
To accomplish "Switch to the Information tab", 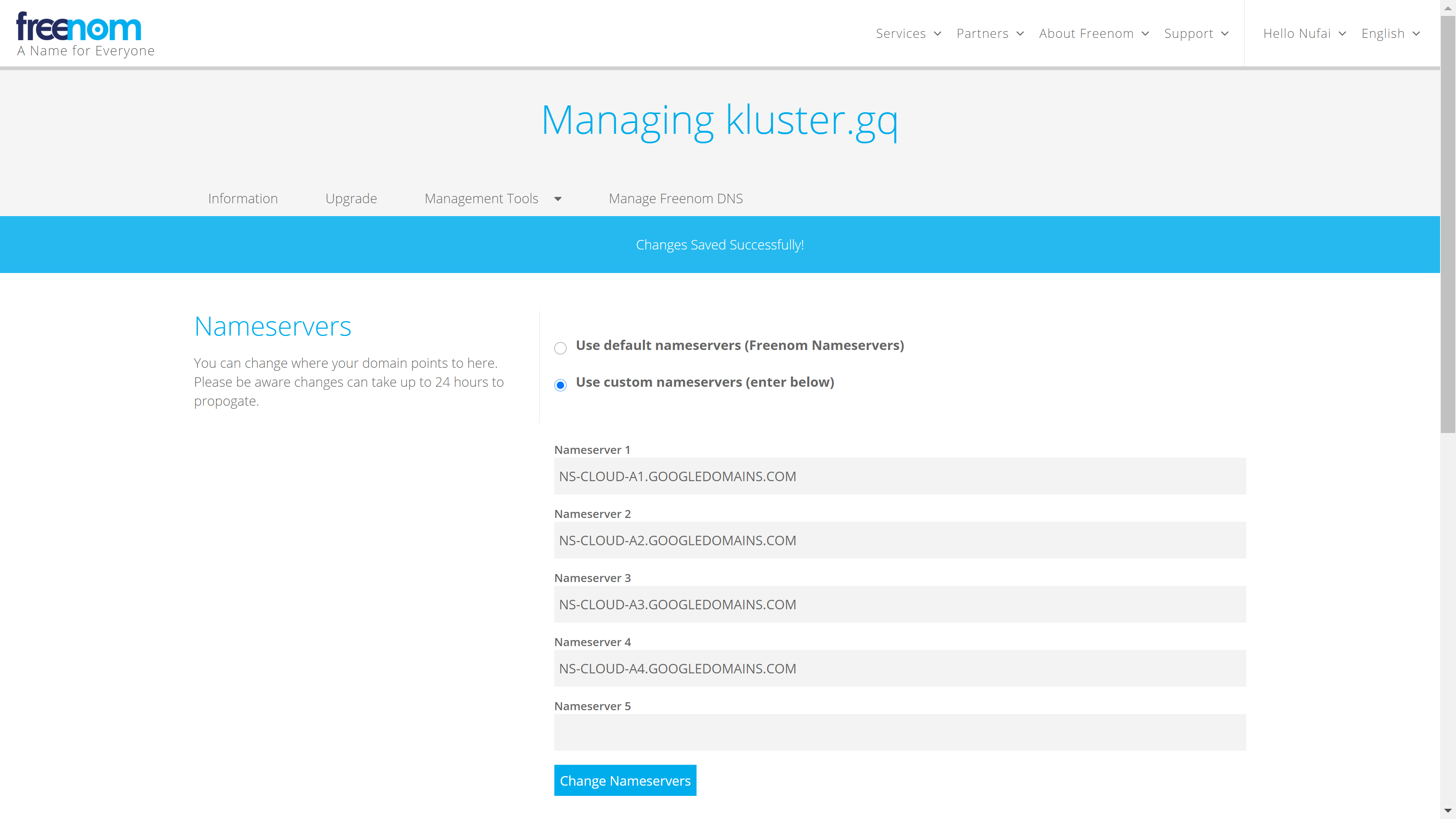I will point(243,198).
